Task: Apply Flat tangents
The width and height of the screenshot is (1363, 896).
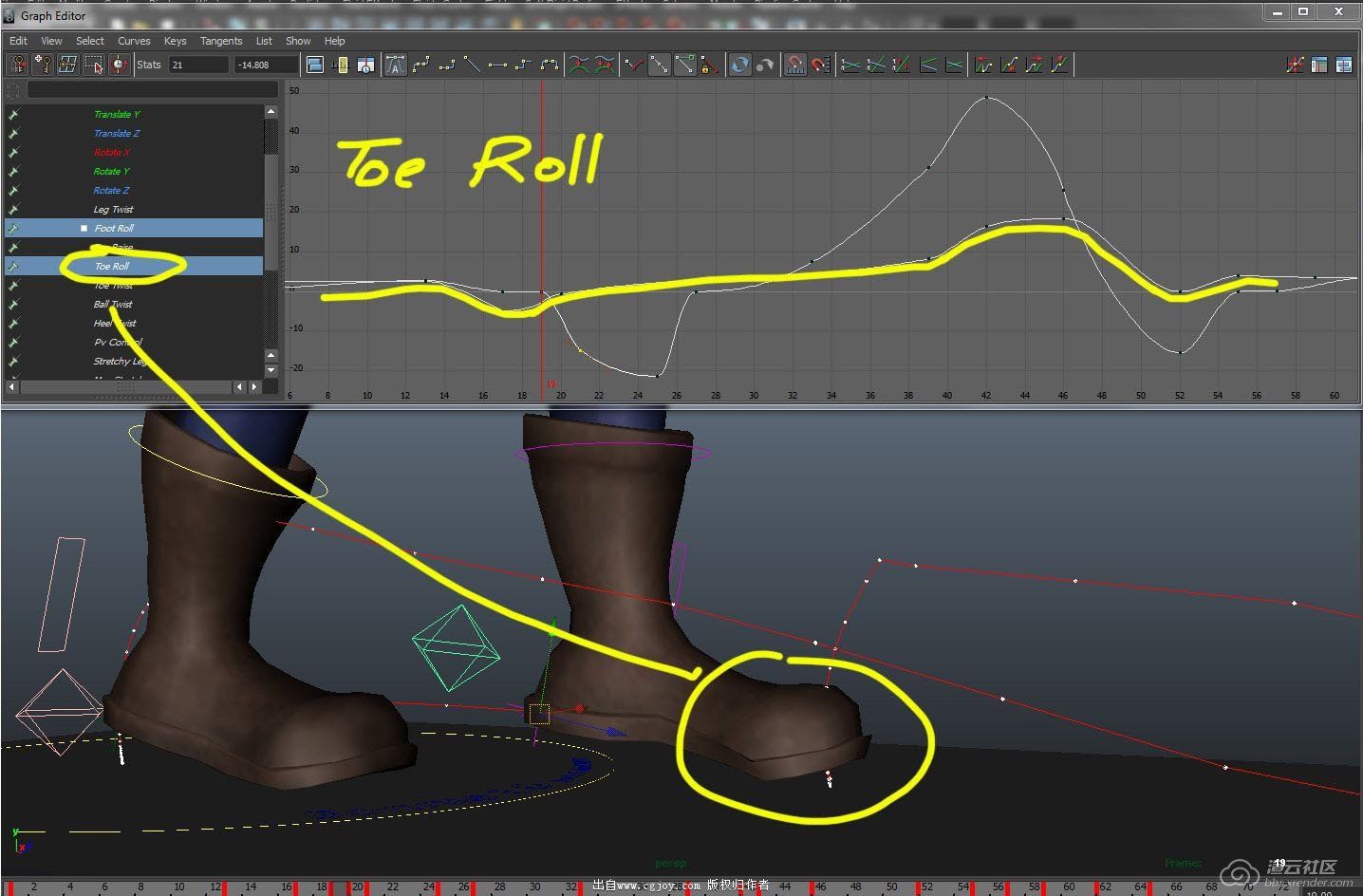Action: pyautogui.click(x=497, y=65)
